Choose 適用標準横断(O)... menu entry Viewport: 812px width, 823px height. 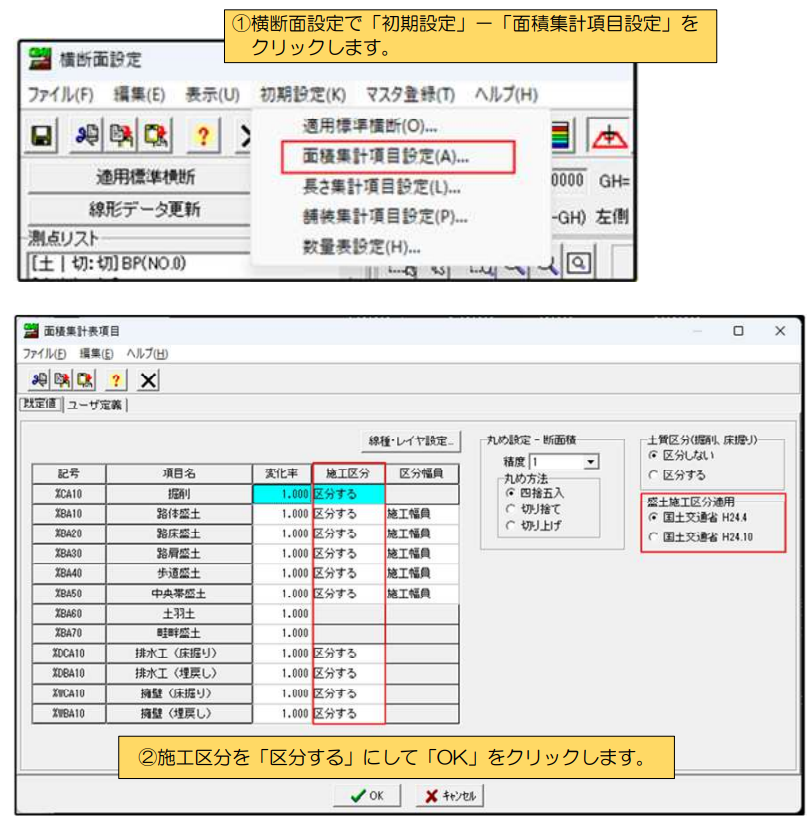click(x=370, y=126)
